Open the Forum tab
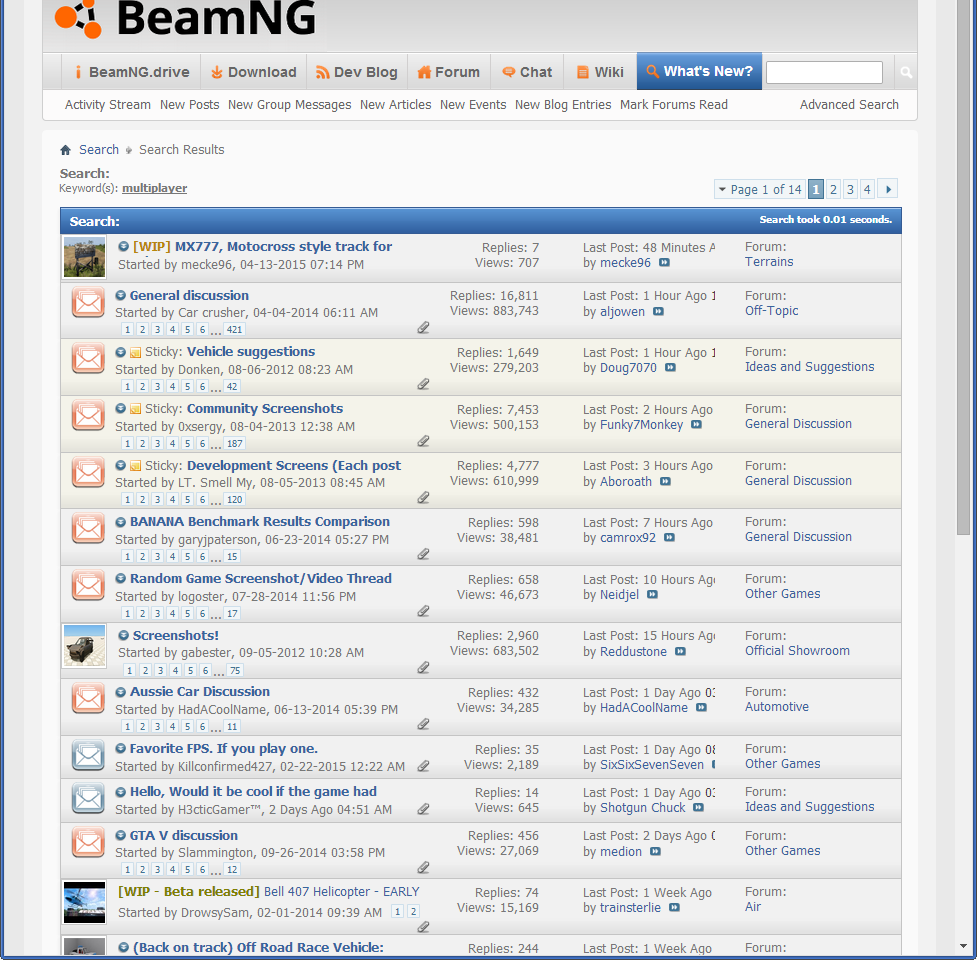The height and width of the screenshot is (960, 977). (449, 72)
